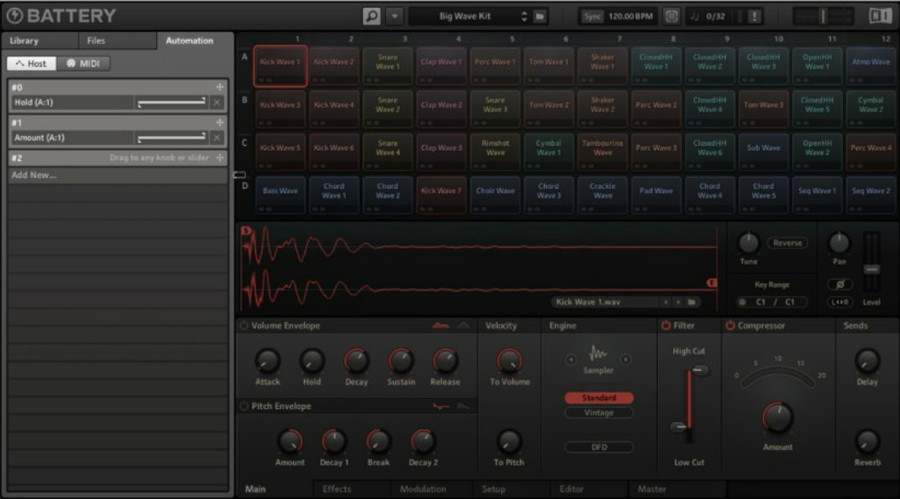The height and width of the screenshot is (499, 900).
Task: Click the magnifier search icon in header
Action: click(372, 16)
